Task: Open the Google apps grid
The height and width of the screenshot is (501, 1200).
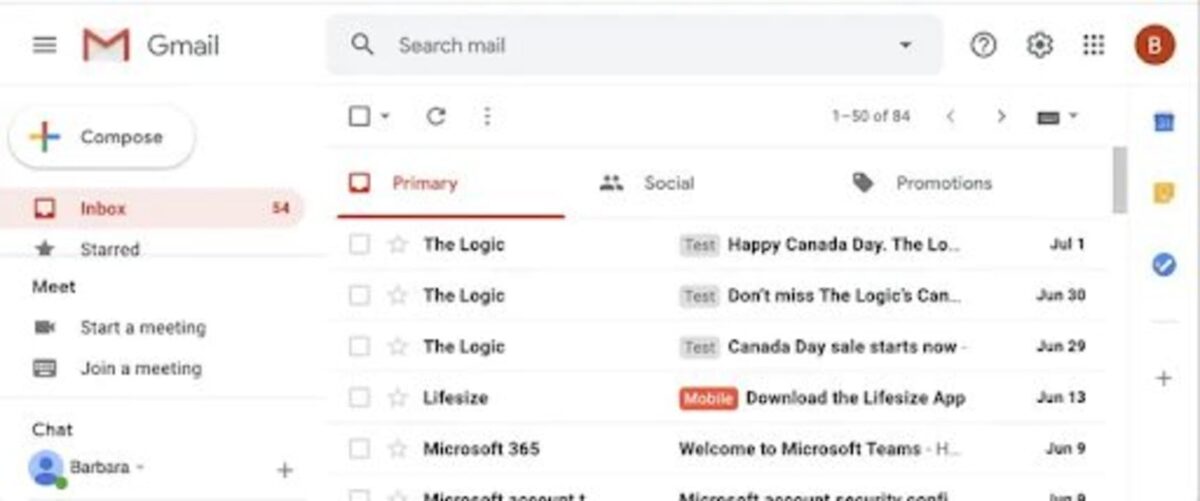Action: (1094, 45)
